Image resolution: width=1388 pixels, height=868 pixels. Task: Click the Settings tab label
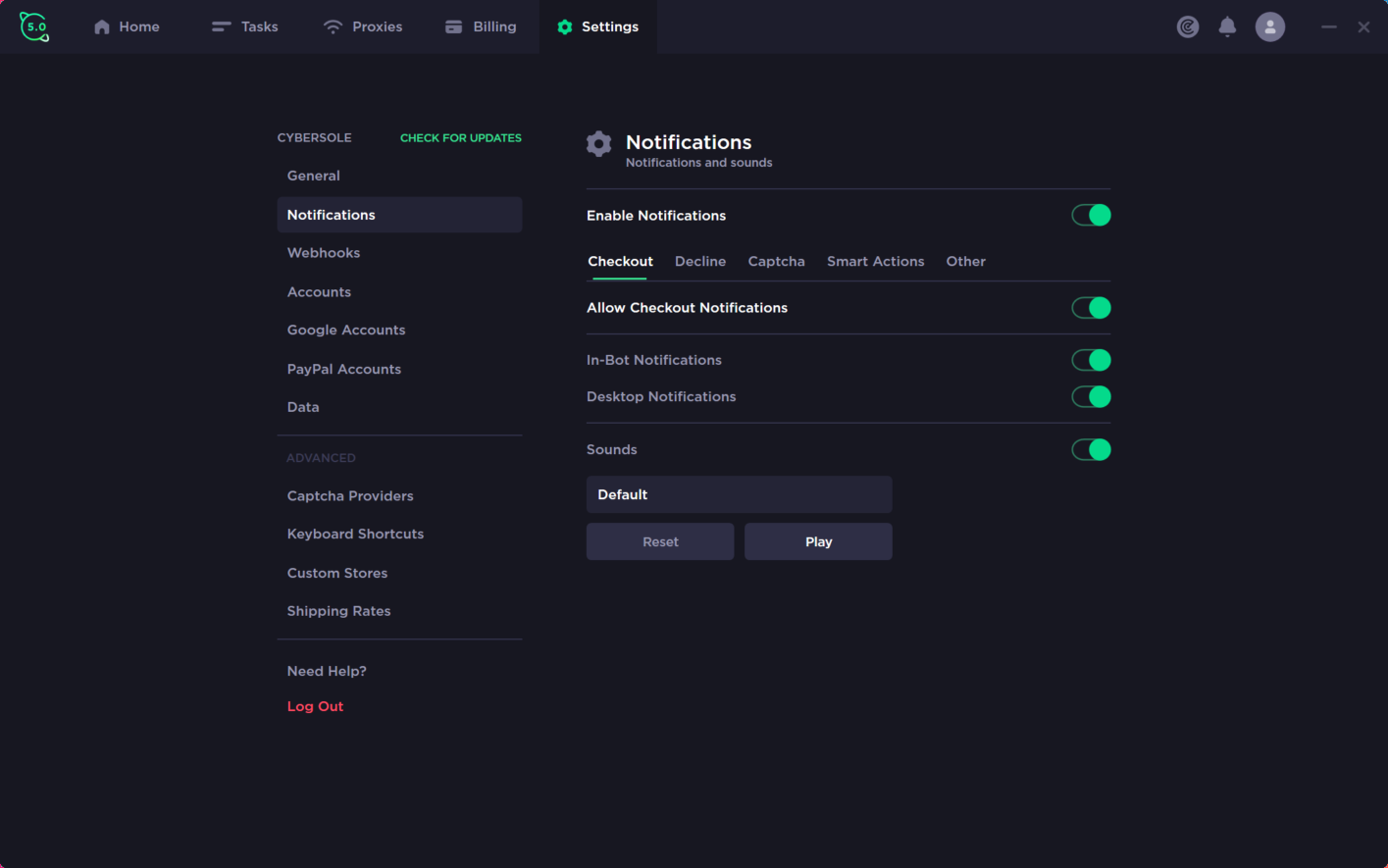pyautogui.click(x=610, y=26)
